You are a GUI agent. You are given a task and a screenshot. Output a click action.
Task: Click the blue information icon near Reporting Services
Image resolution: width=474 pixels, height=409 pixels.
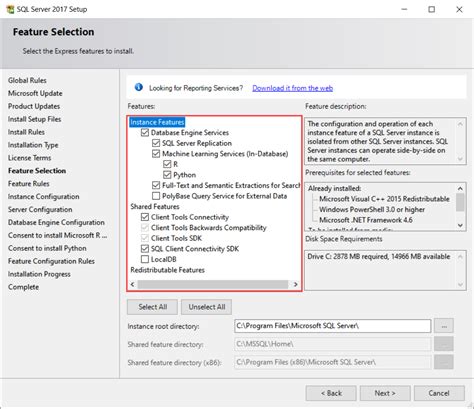coord(139,87)
